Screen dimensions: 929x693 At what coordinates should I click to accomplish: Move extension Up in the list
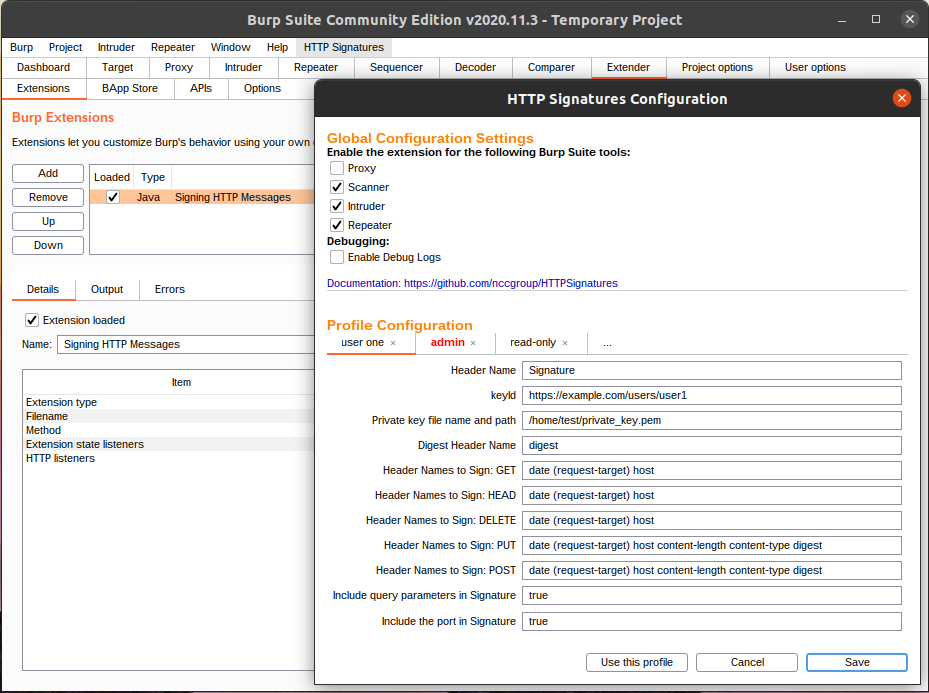point(48,221)
